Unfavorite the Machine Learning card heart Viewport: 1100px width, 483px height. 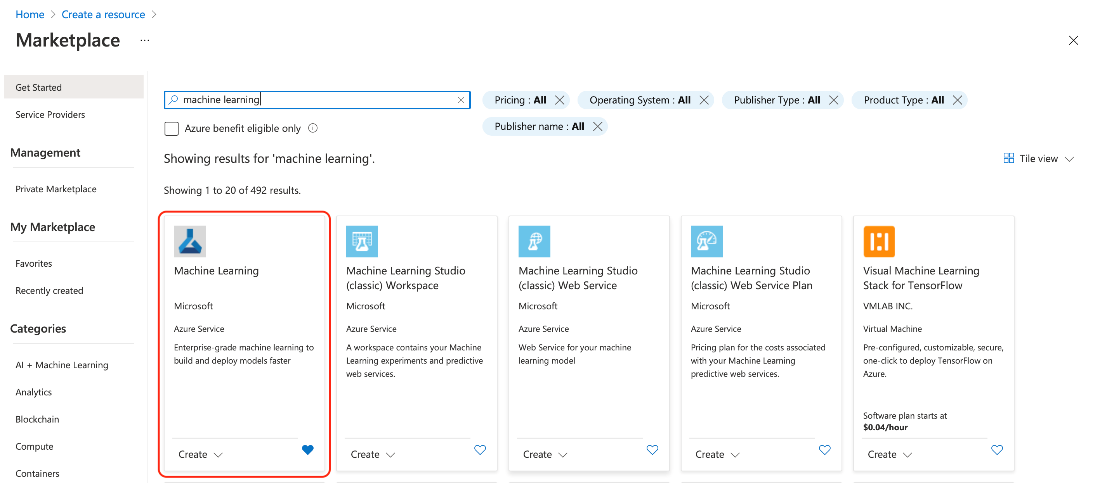pyautogui.click(x=307, y=450)
